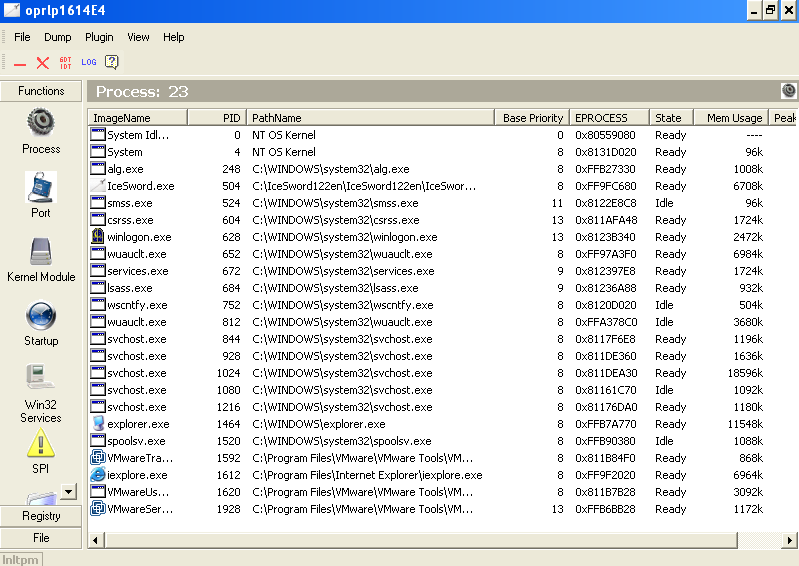This screenshot has height=566, width=799.
Task: Click the IceSword.exe process icon
Action: tap(97, 186)
